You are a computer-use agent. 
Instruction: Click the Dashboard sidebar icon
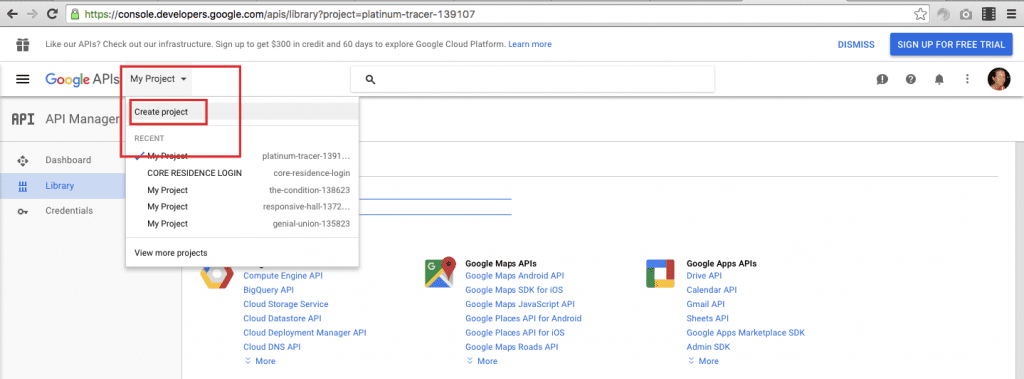[23, 160]
